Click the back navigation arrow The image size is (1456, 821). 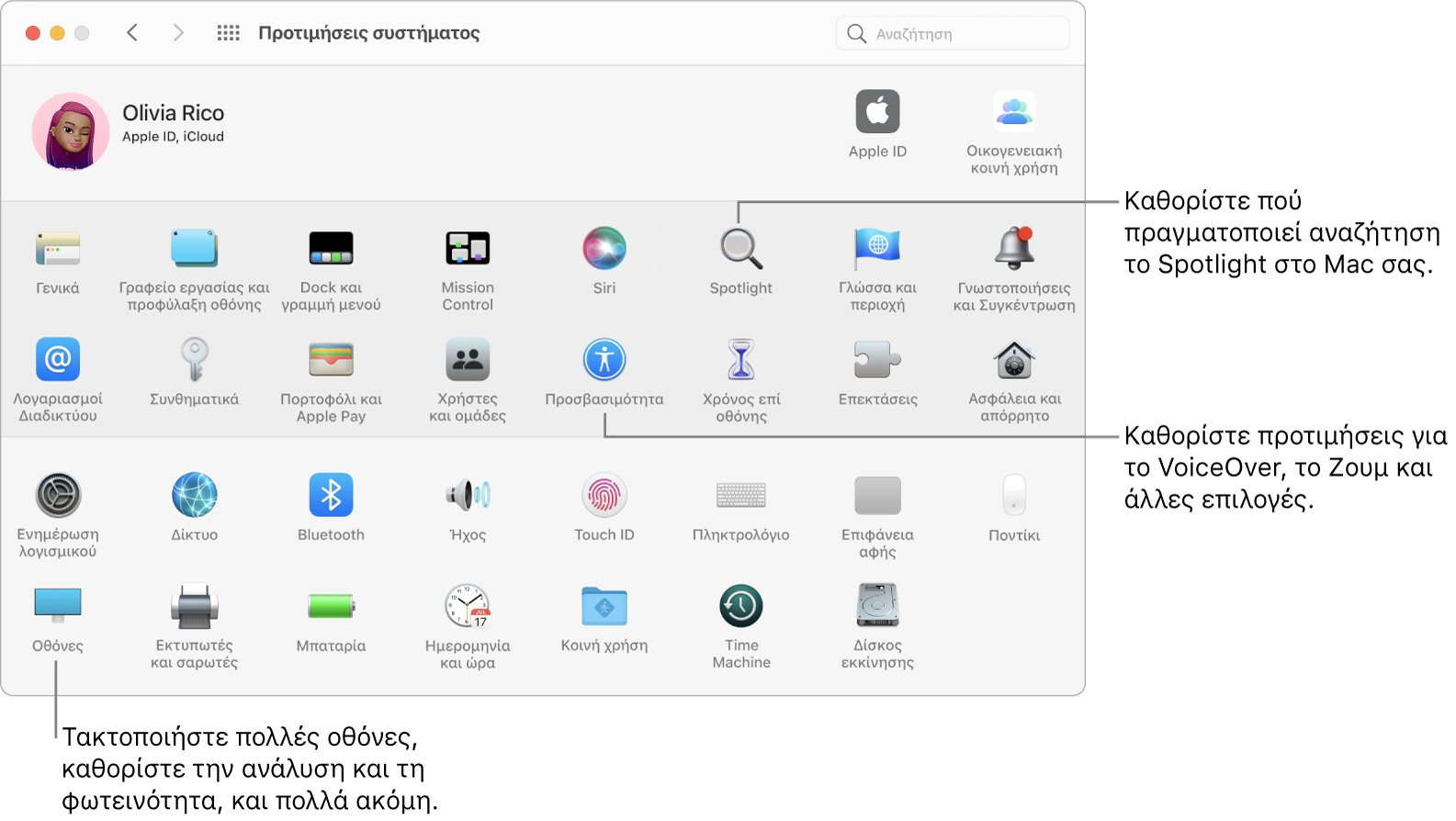point(132,33)
